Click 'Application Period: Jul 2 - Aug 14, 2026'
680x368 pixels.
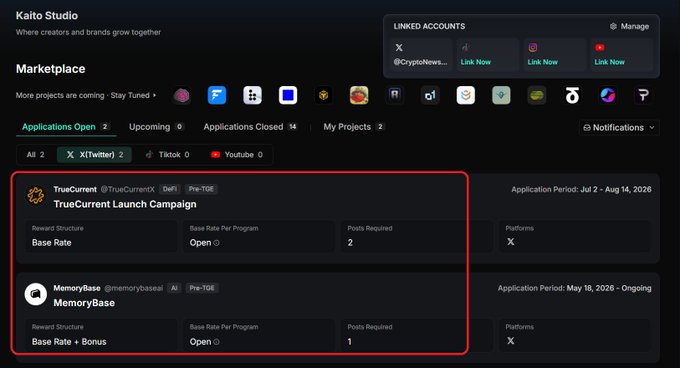click(581, 189)
